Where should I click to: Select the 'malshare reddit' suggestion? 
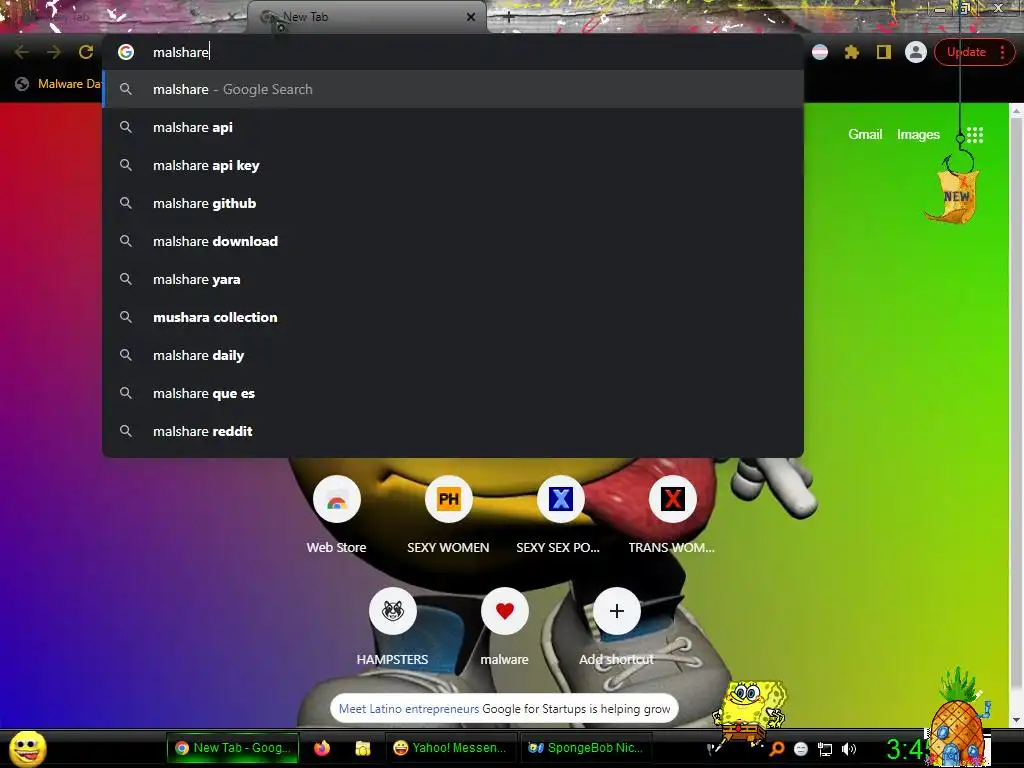[x=453, y=430]
